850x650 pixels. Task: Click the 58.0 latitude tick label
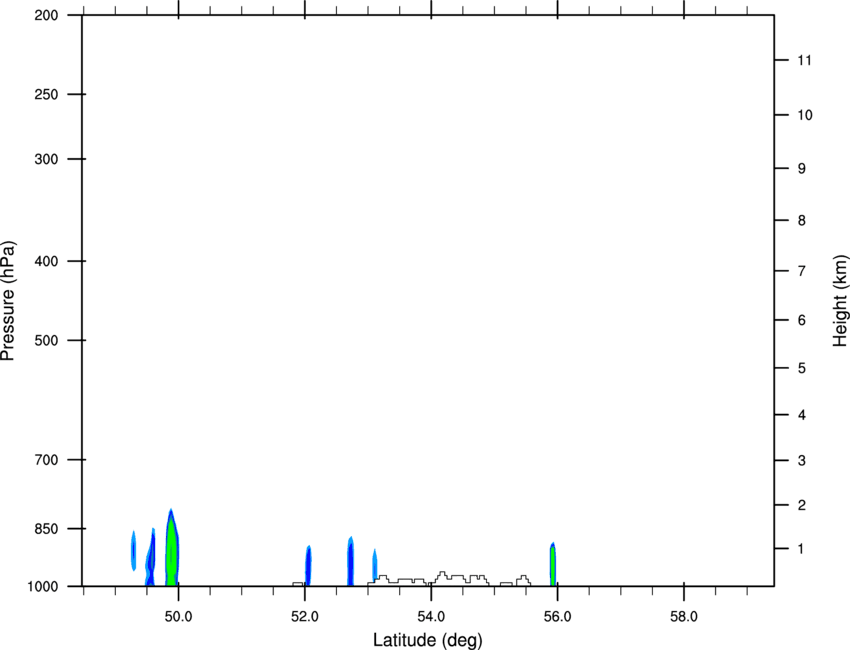coord(684,617)
